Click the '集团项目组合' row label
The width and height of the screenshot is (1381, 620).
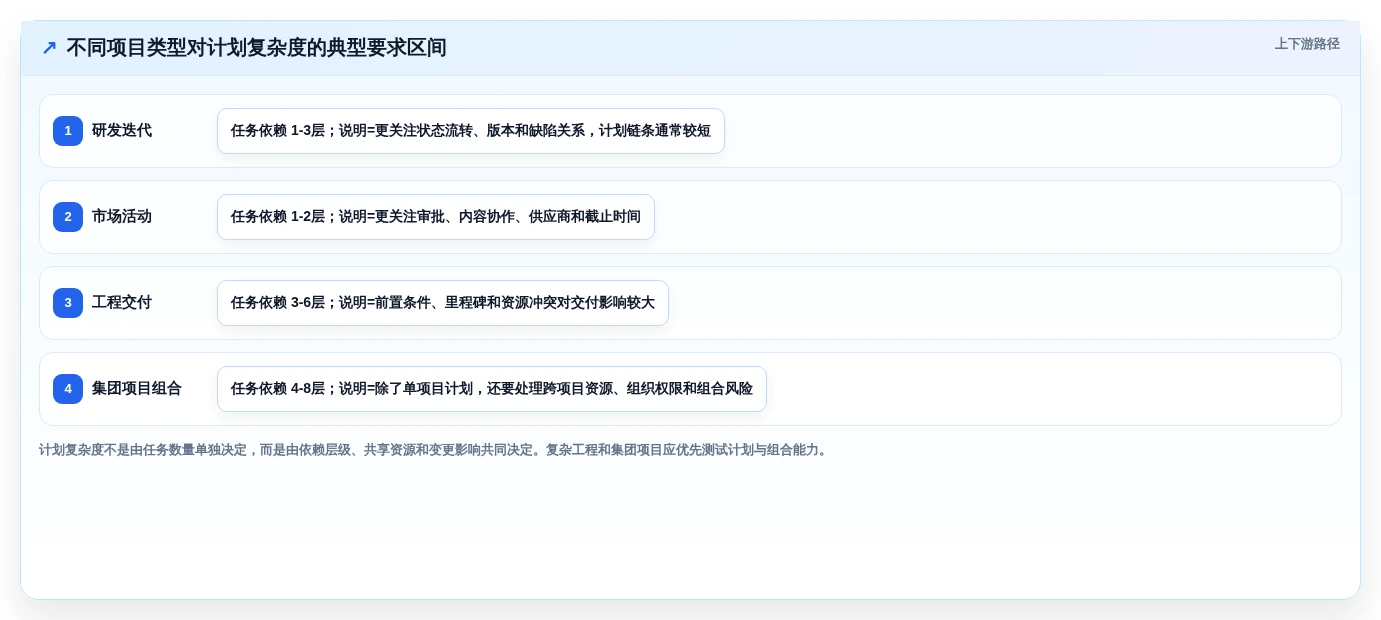[x=137, y=389]
